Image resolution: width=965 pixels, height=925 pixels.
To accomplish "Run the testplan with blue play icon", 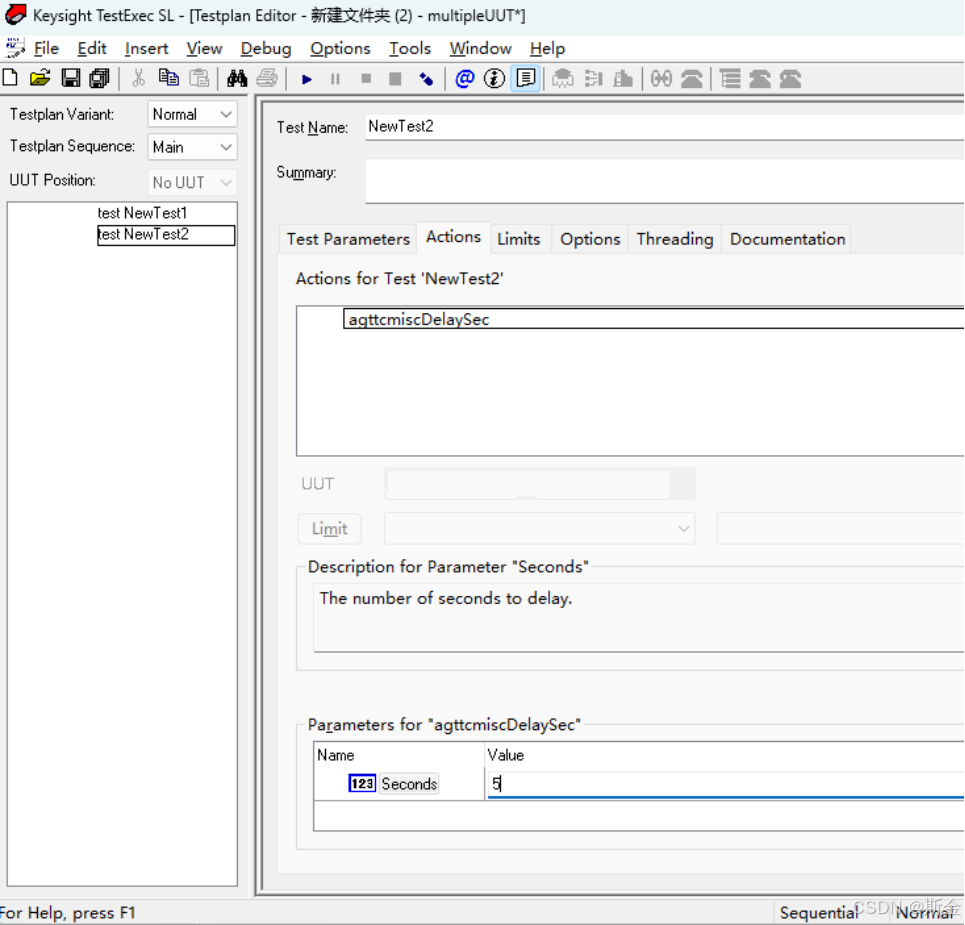I will (x=306, y=79).
